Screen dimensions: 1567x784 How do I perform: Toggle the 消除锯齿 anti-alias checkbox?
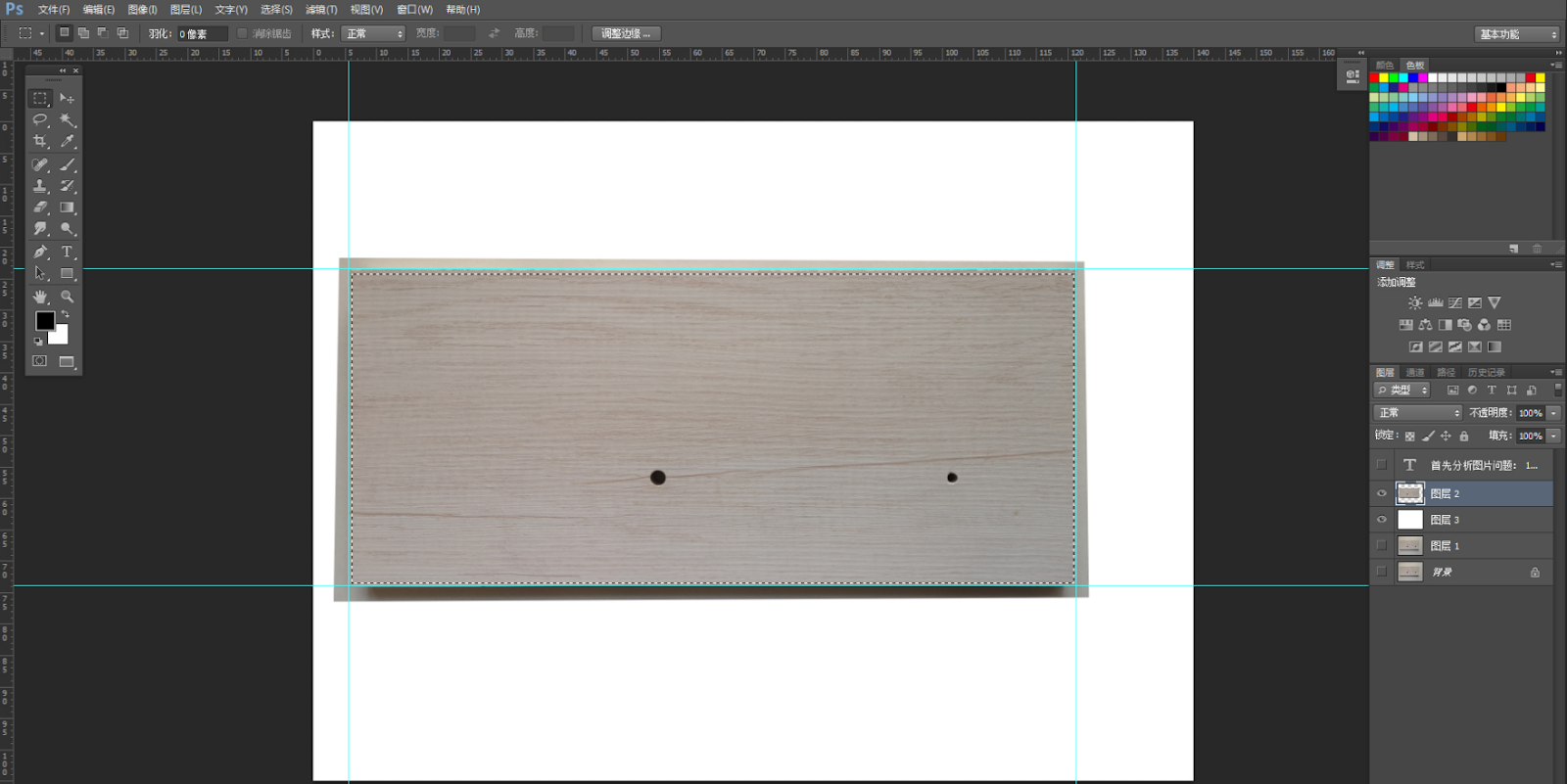(242, 33)
